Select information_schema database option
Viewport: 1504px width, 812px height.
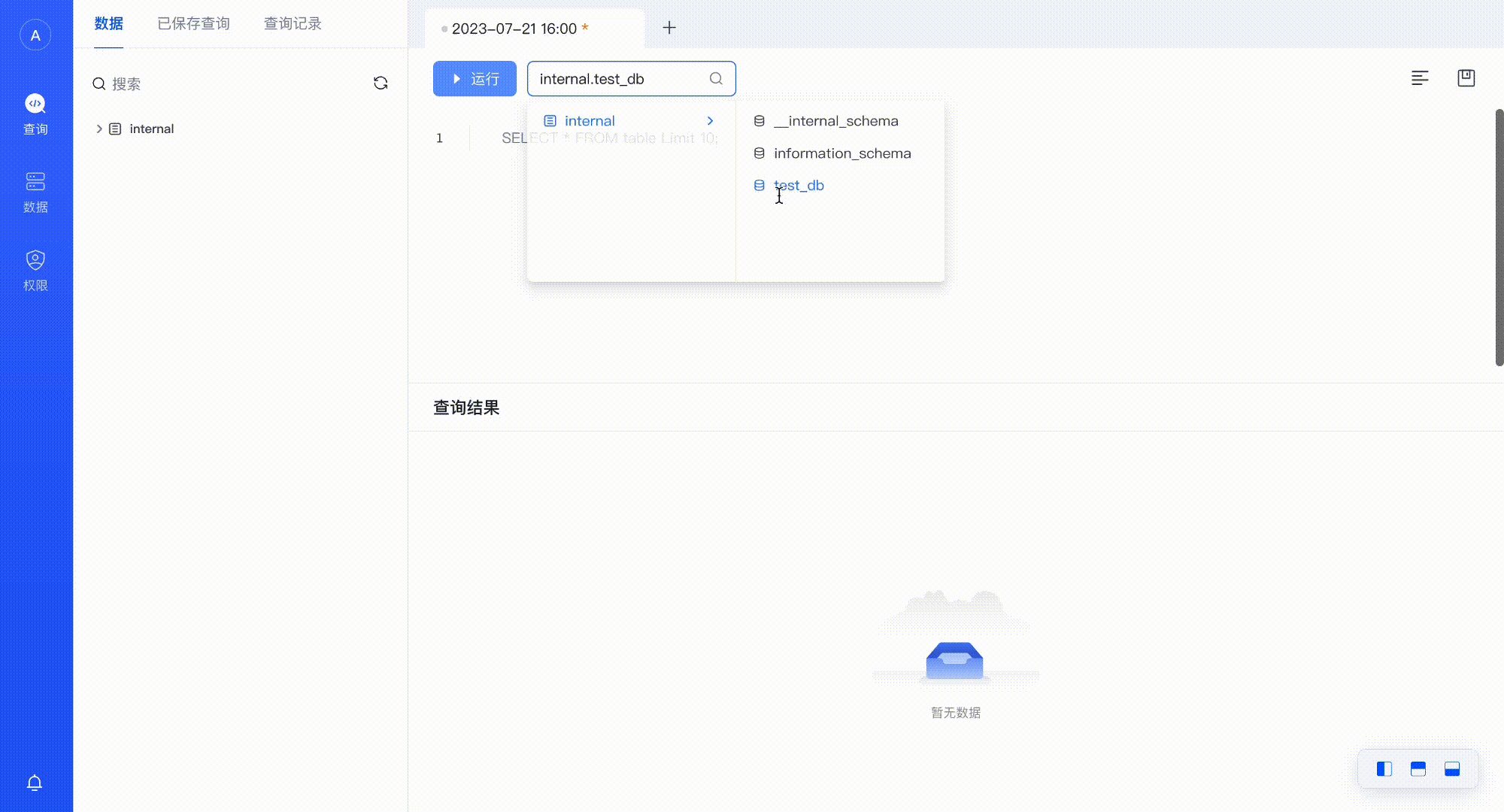pos(841,153)
